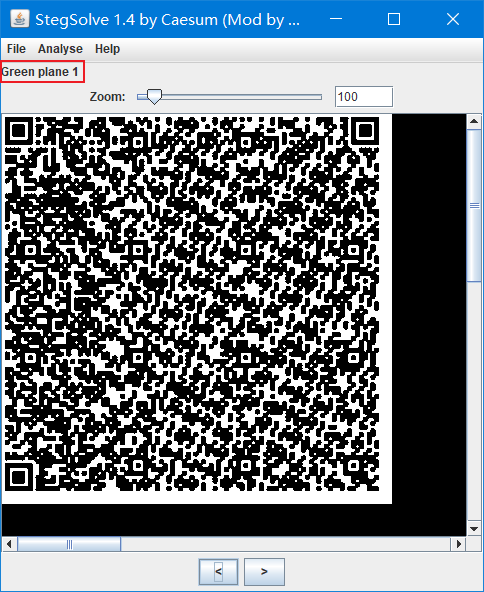
Task: Open the File menu
Action: pos(16,49)
